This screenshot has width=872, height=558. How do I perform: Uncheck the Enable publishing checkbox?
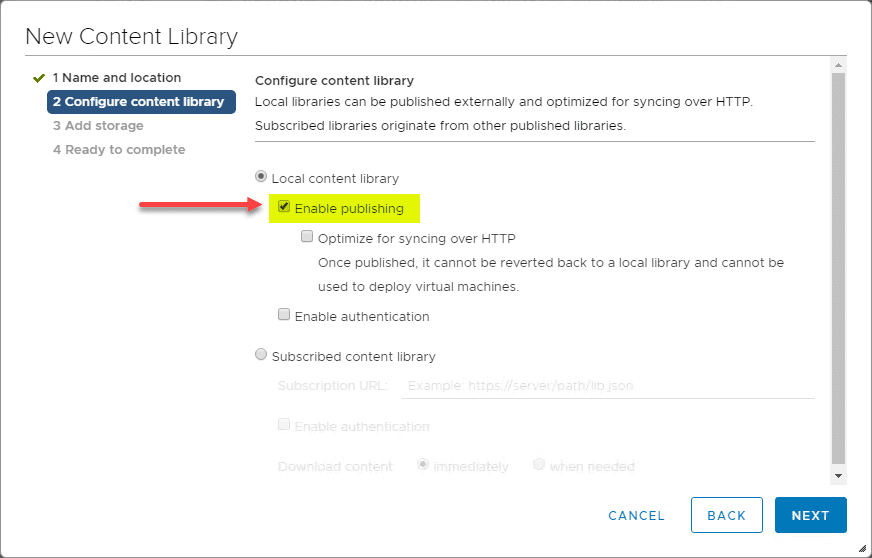(285, 208)
